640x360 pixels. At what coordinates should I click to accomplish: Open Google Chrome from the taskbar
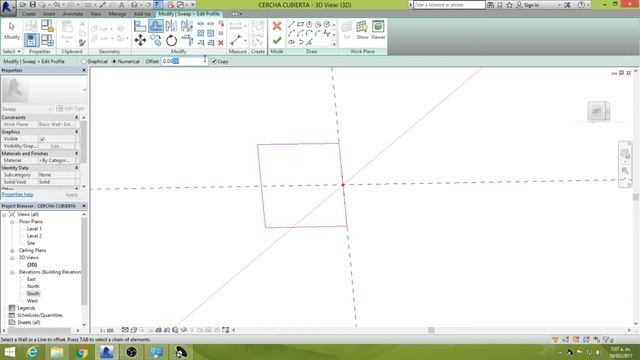[x=82, y=352]
